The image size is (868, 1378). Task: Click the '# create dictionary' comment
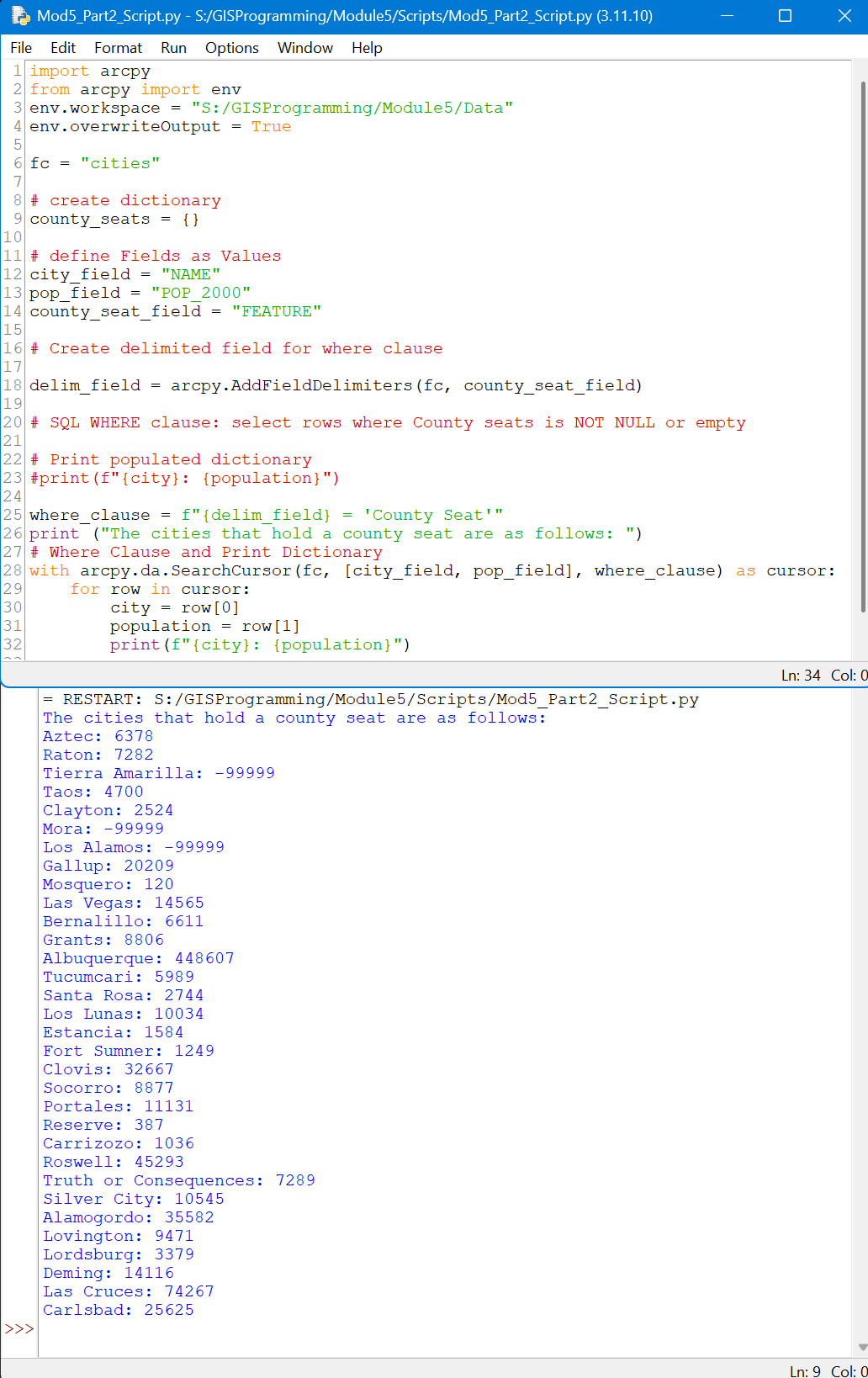click(x=125, y=200)
